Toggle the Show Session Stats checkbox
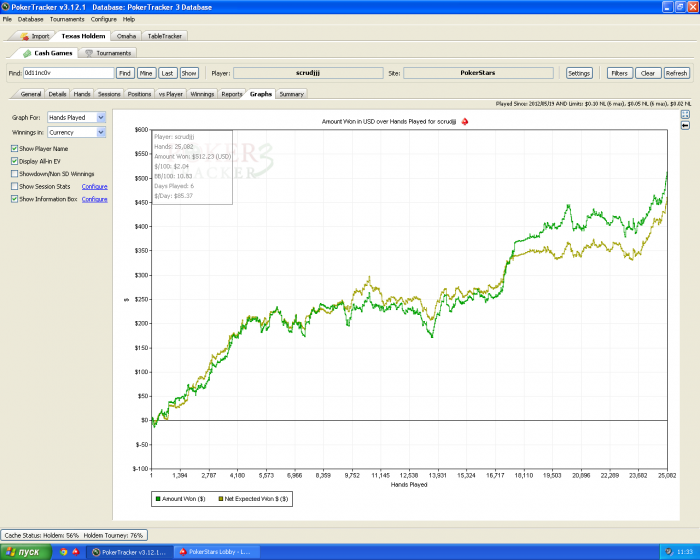Viewport: 700px width, 560px height. tap(14, 186)
